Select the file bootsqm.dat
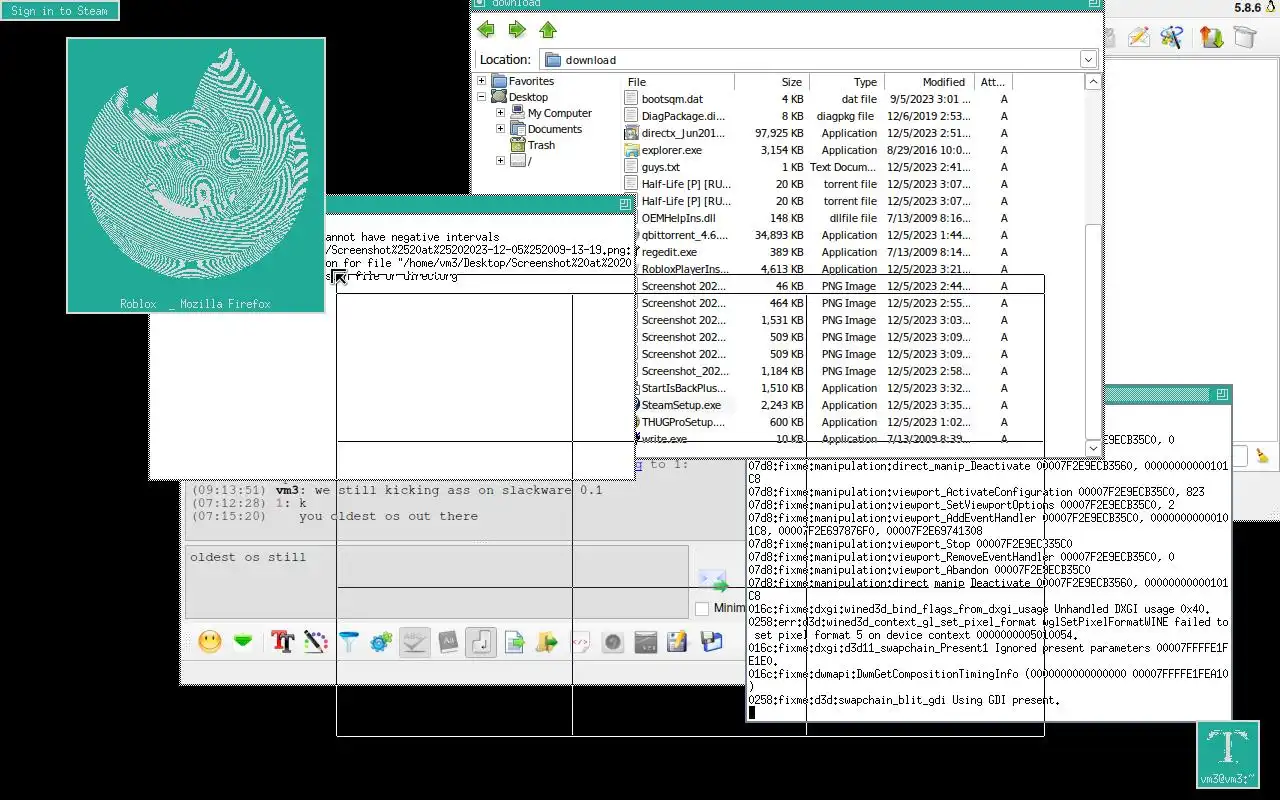This screenshot has height=800, width=1280. (x=672, y=99)
